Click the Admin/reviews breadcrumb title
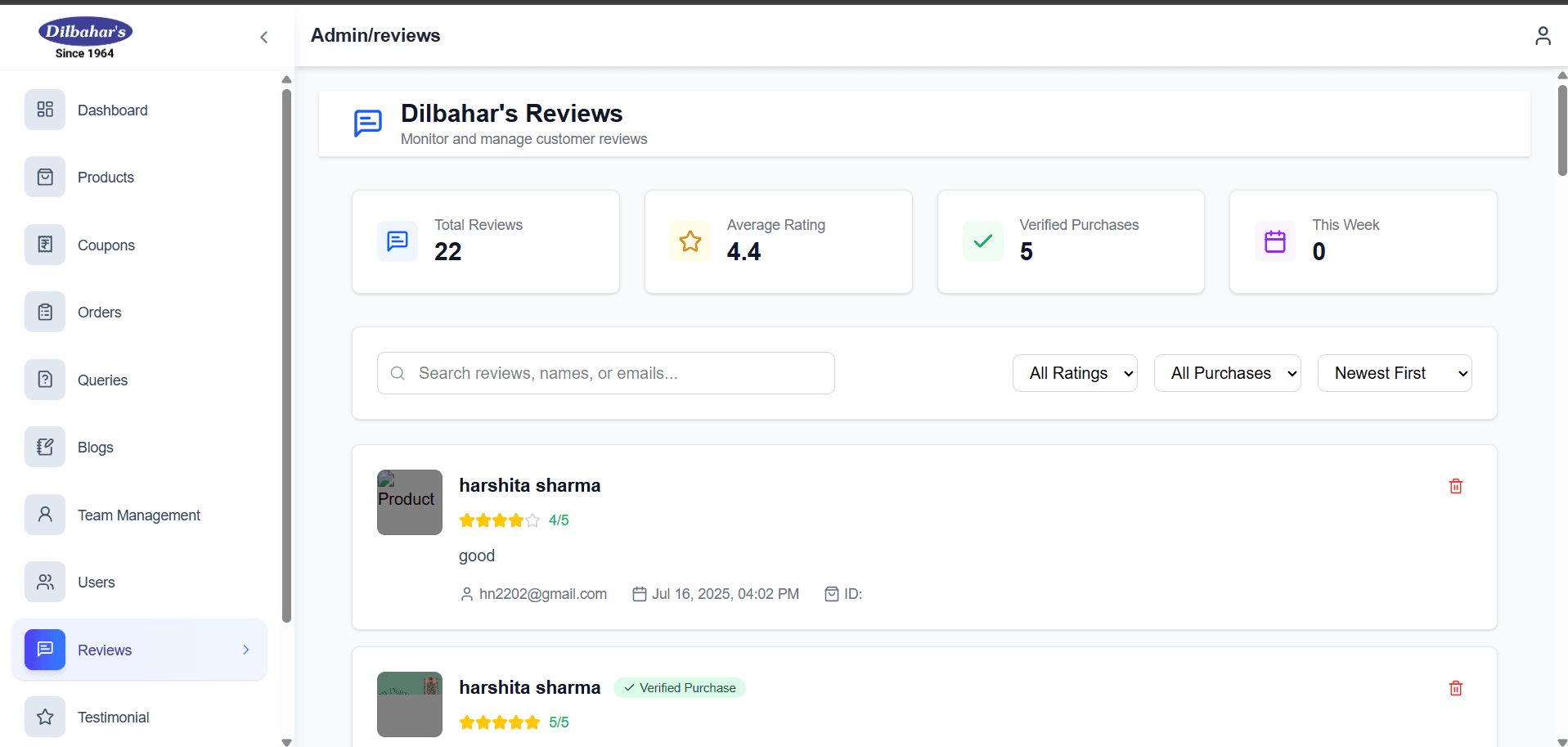This screenshot has width=1568, height=747. 375,35
